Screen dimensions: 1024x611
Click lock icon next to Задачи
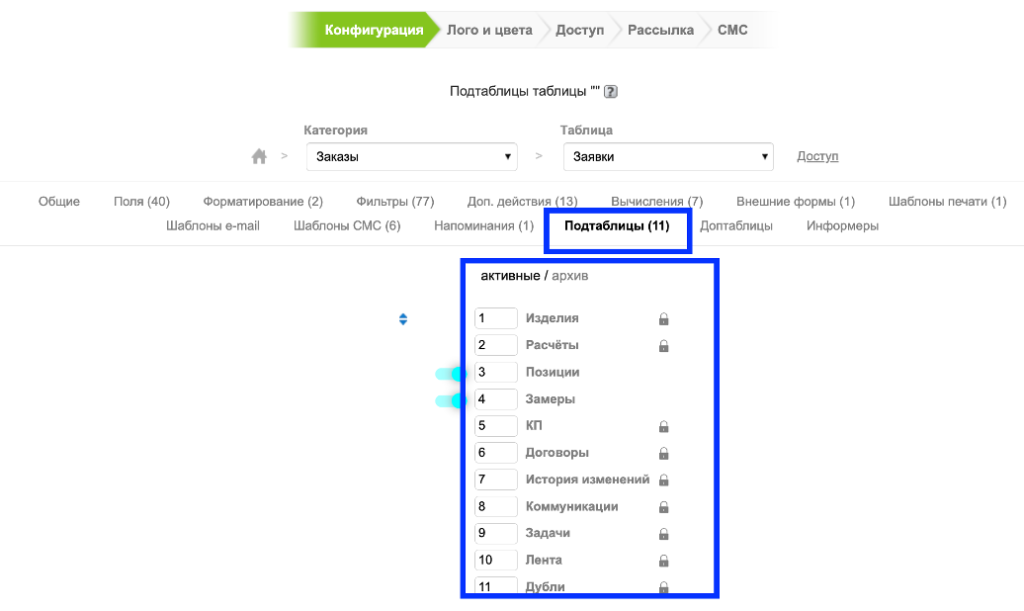[x=663, y=534]
